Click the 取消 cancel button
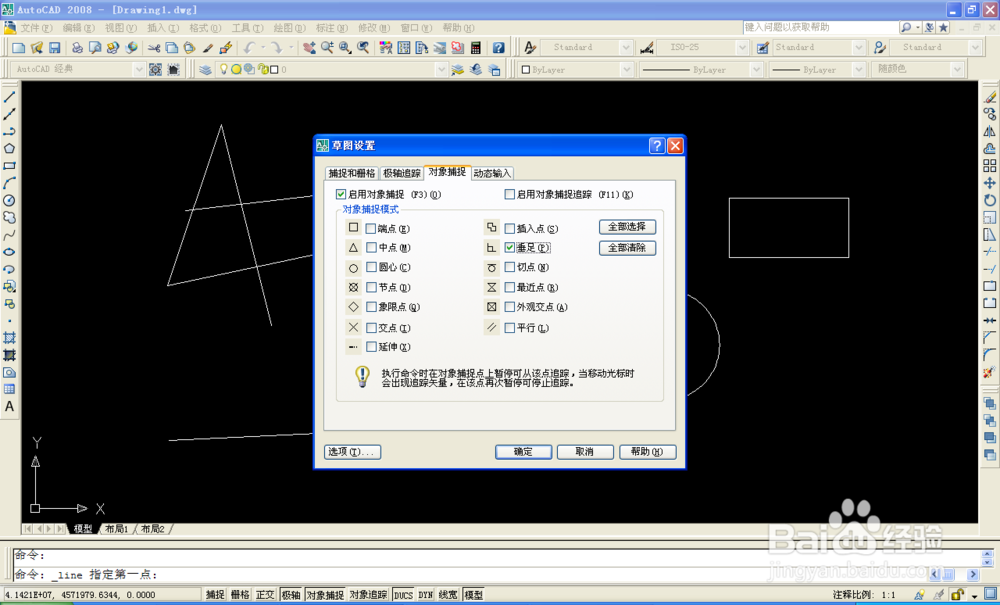The image size is (1000, 605). click(x=585, y=452)
